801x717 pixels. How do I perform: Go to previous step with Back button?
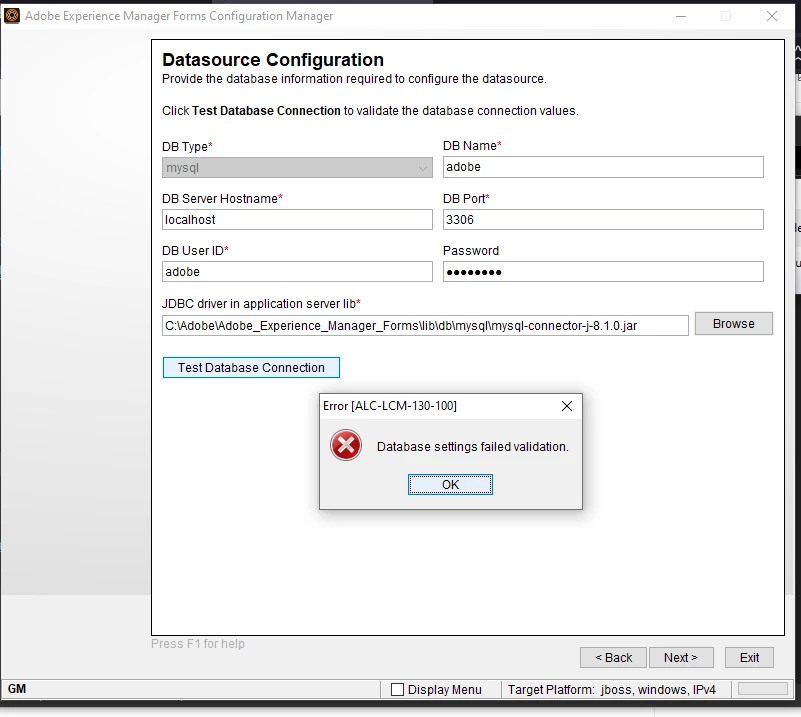[613, 657]
